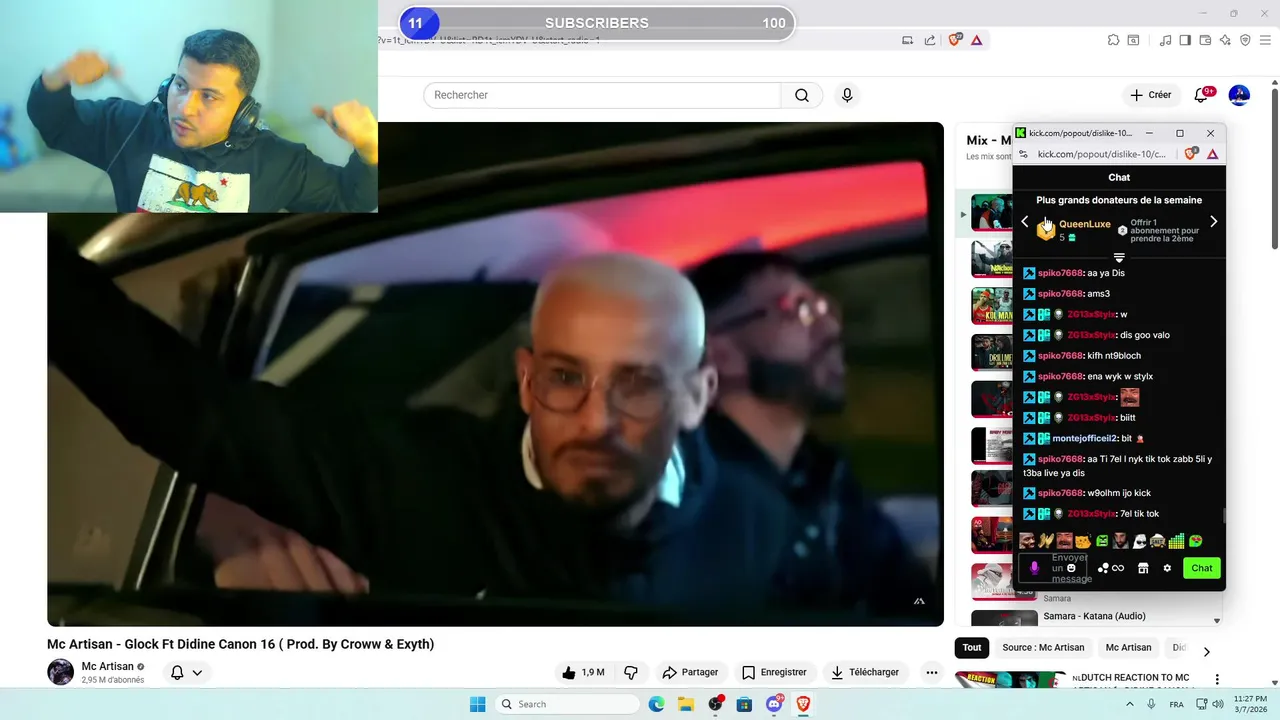
Task: Click the Mc Artisan channel avatar
Action: pos(61,672)
